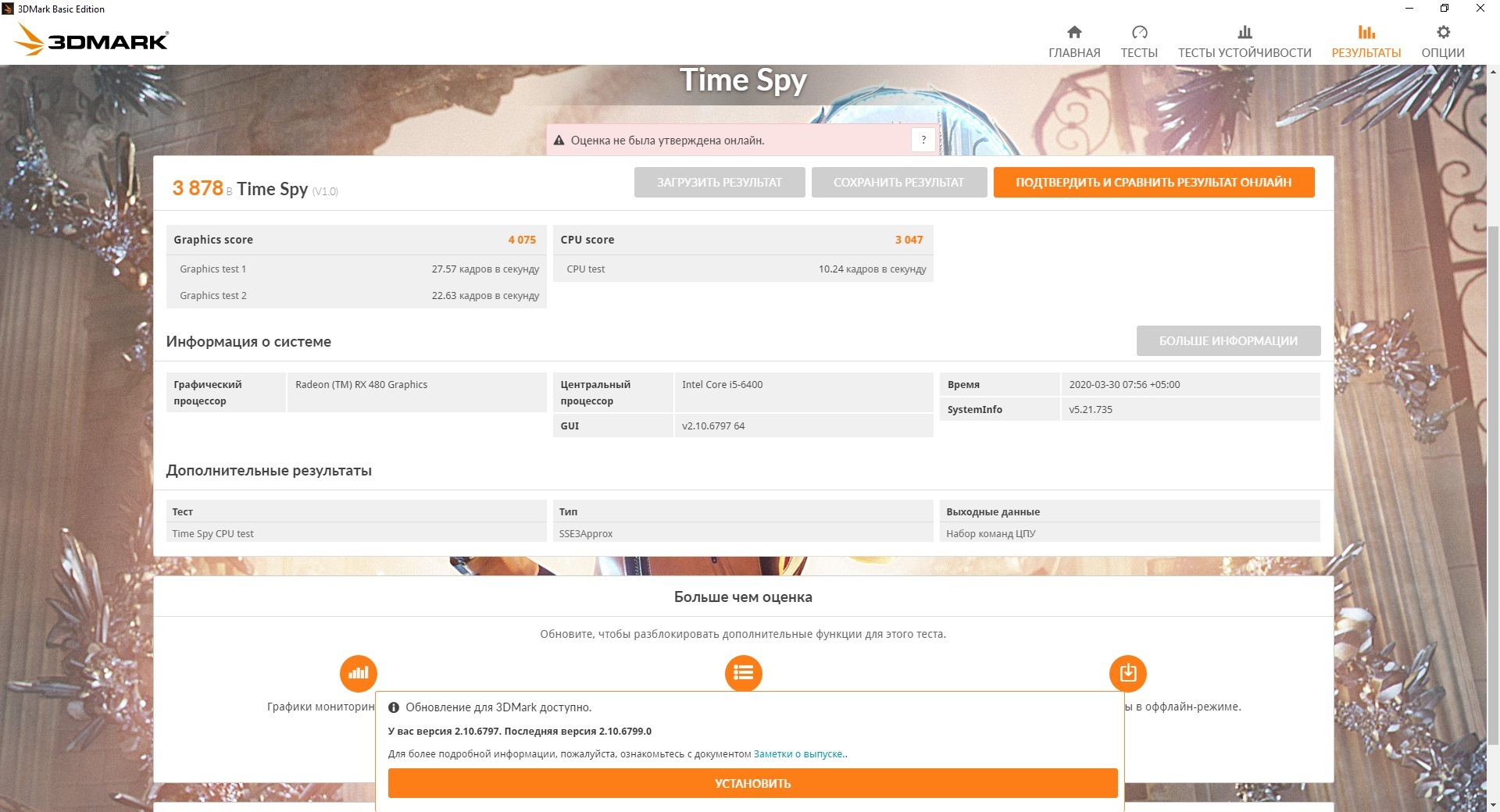Click the УСТАНОВИТЬ update button
The height and width of the screenshot is (812, 1500).
coord(753,783)
